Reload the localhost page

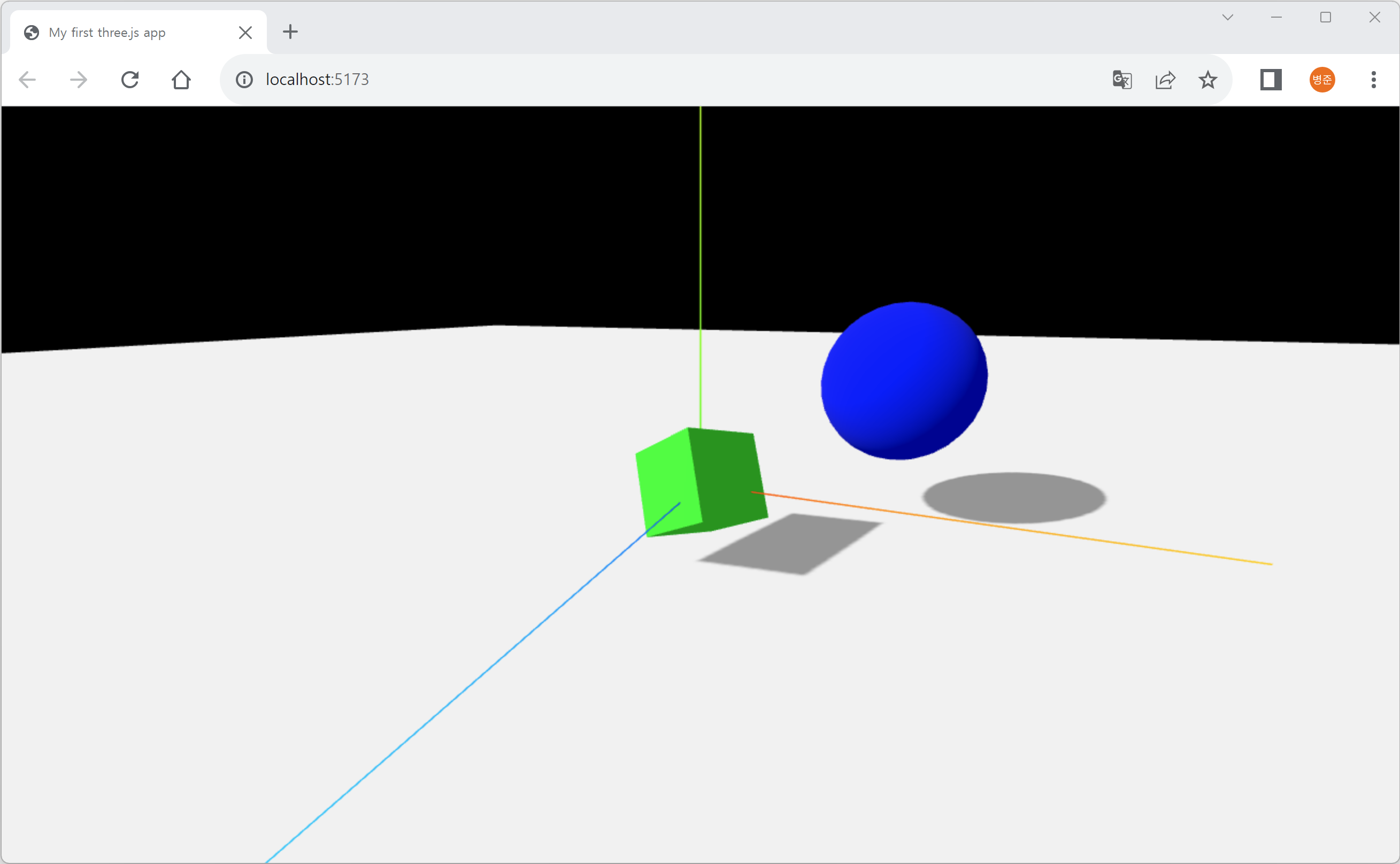pyautogui.click(x=130, y=80)
